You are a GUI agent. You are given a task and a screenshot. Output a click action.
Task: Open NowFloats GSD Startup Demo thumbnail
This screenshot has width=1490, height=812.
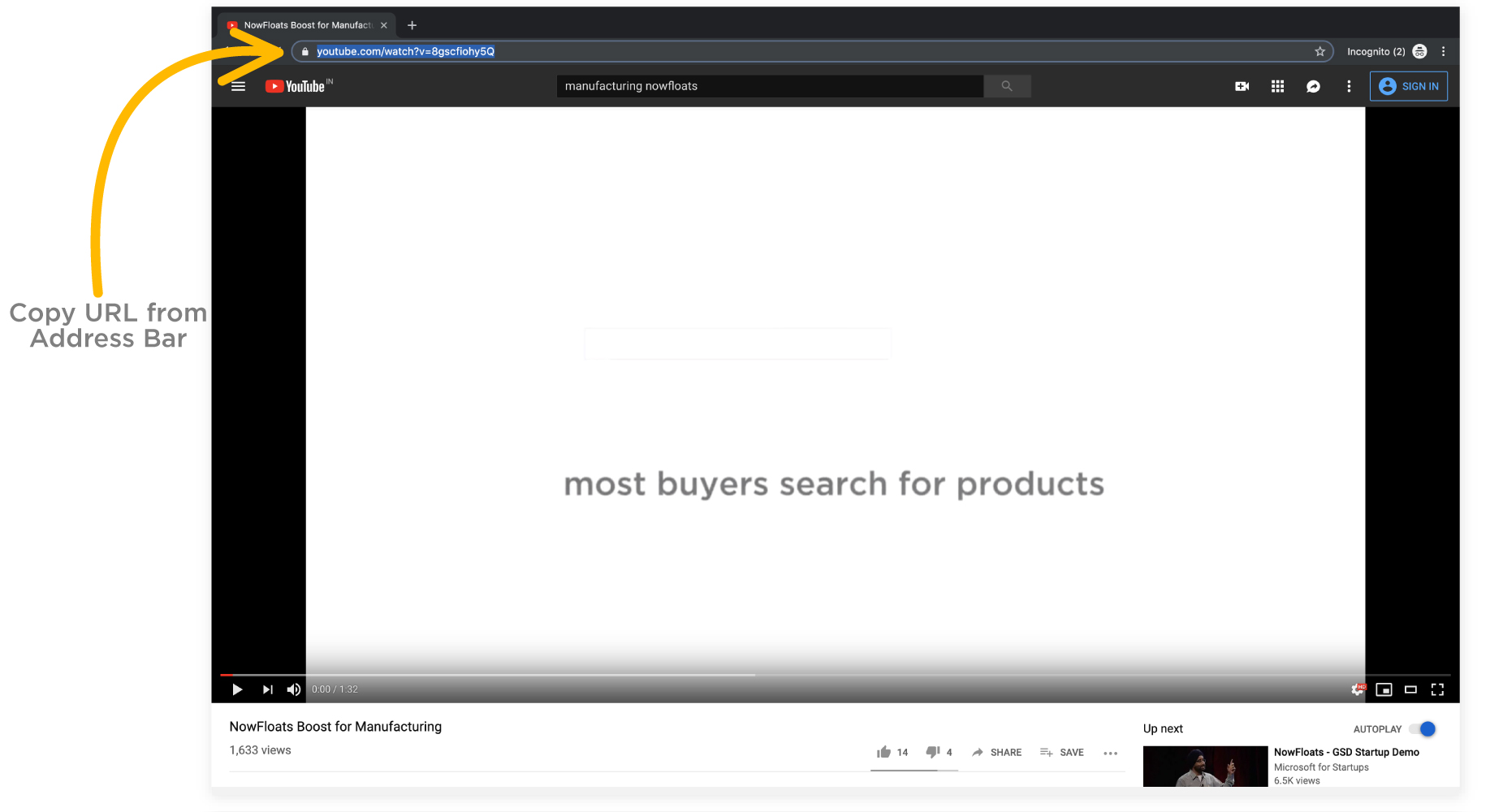pyautogui.click(x=1205, y=766)
